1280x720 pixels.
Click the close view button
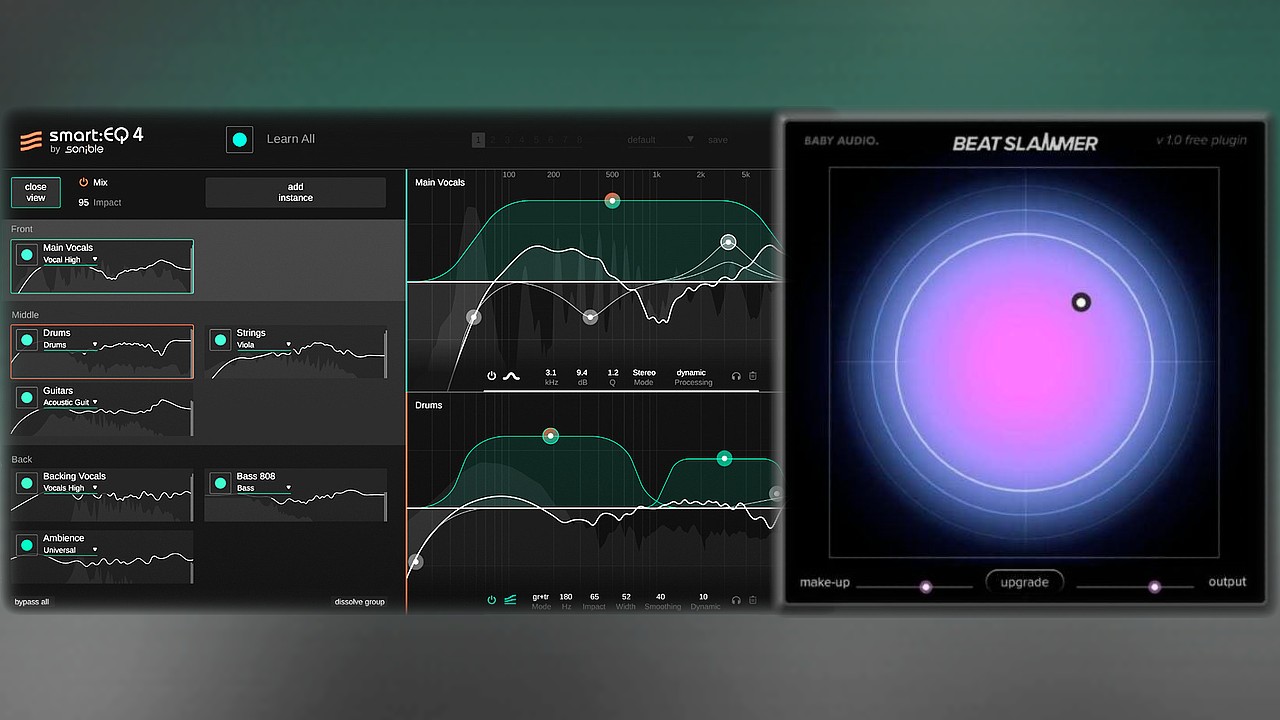[x=36, y=193]
